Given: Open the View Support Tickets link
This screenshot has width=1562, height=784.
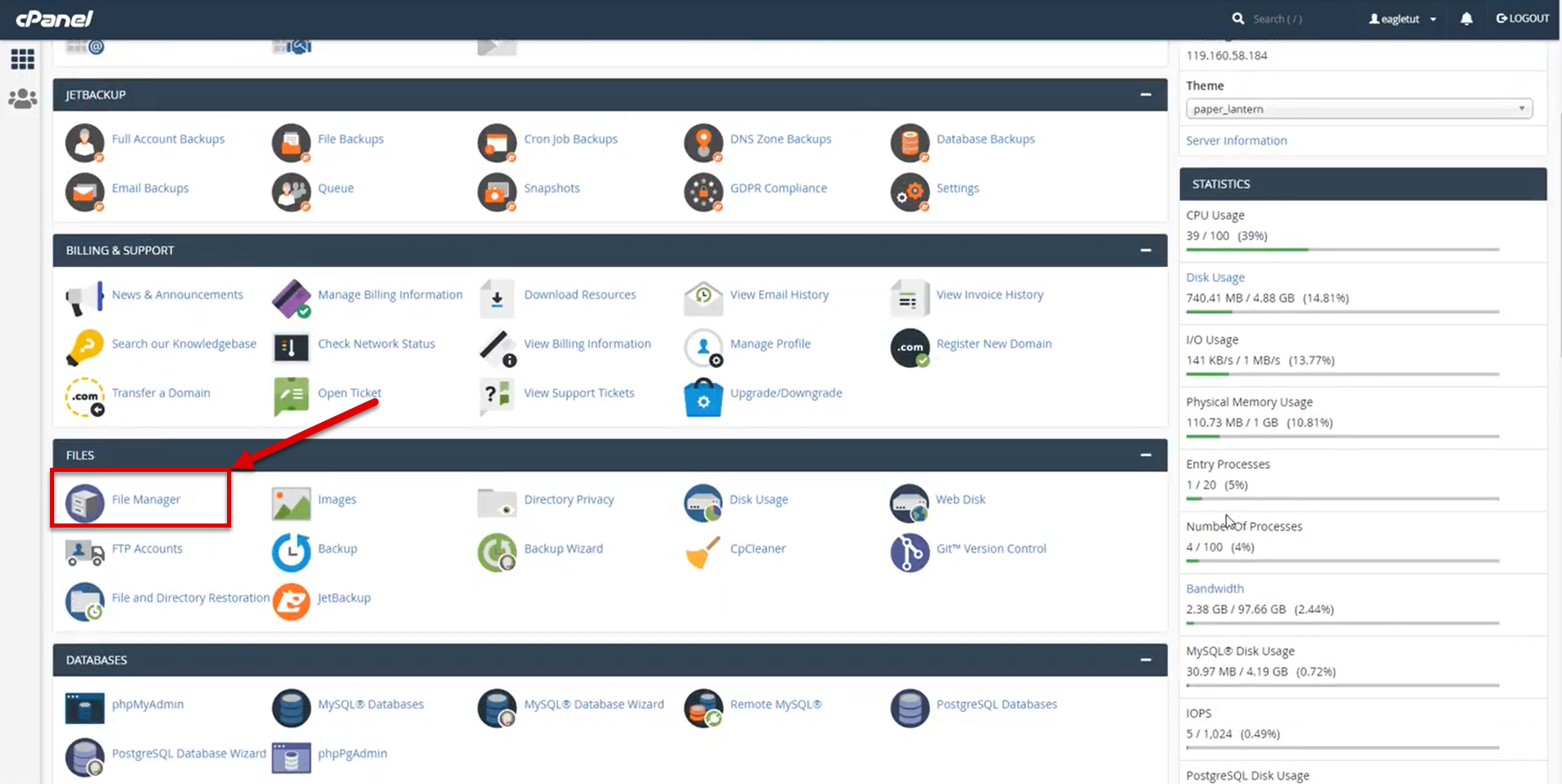Looking at the screenshot, I should click(579, 393).
